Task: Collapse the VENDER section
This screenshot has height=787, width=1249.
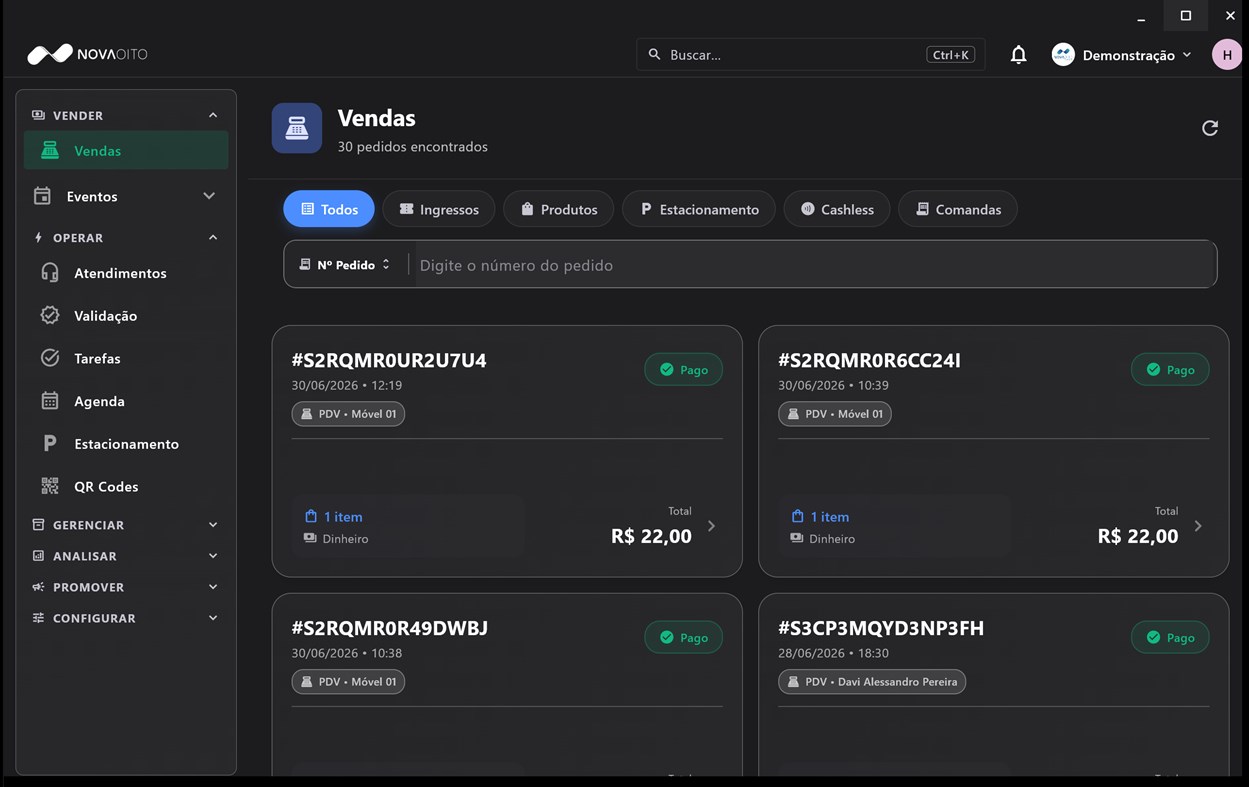Action: click(213, 115)
